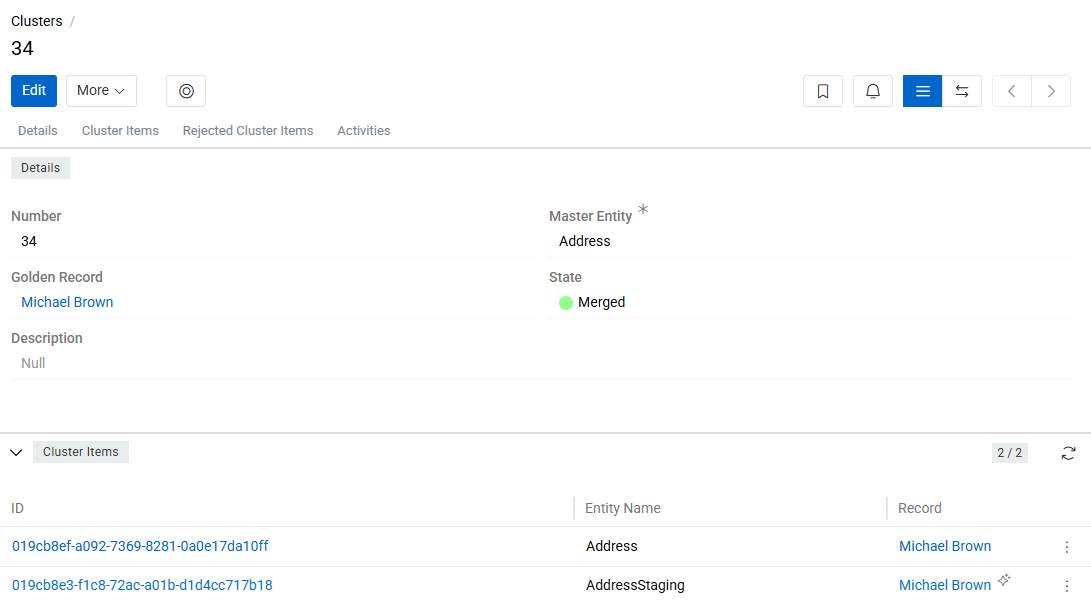This screenshot has width=1091, height=610.
Task: Open the More dropdown menu
Action: click(101, 91)
